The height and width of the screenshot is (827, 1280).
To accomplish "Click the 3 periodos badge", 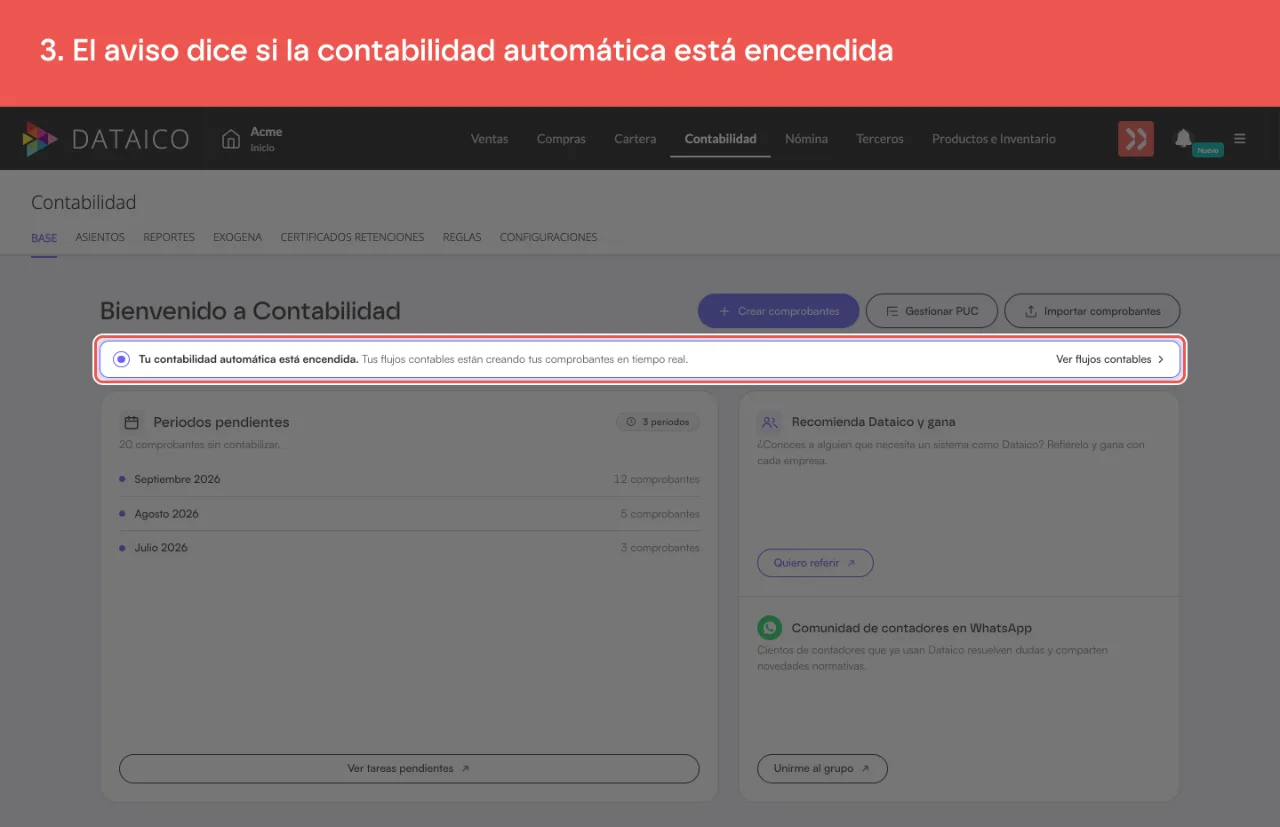I will tap(658, 422).
